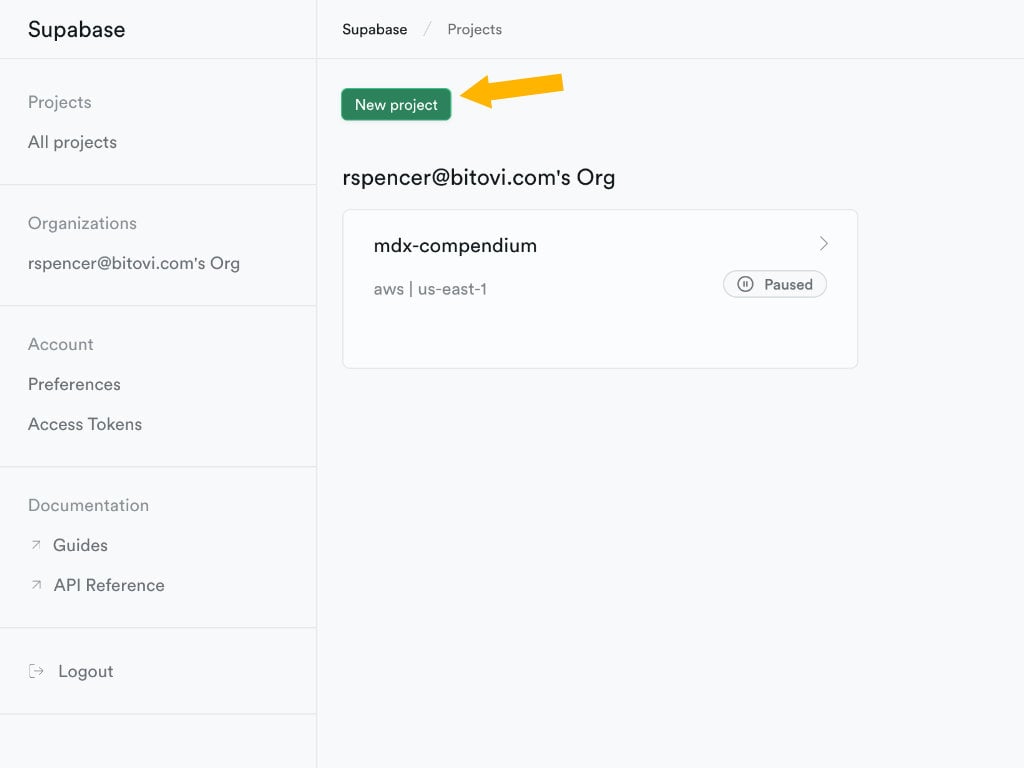Open the Guides documentation

[80, 545]
